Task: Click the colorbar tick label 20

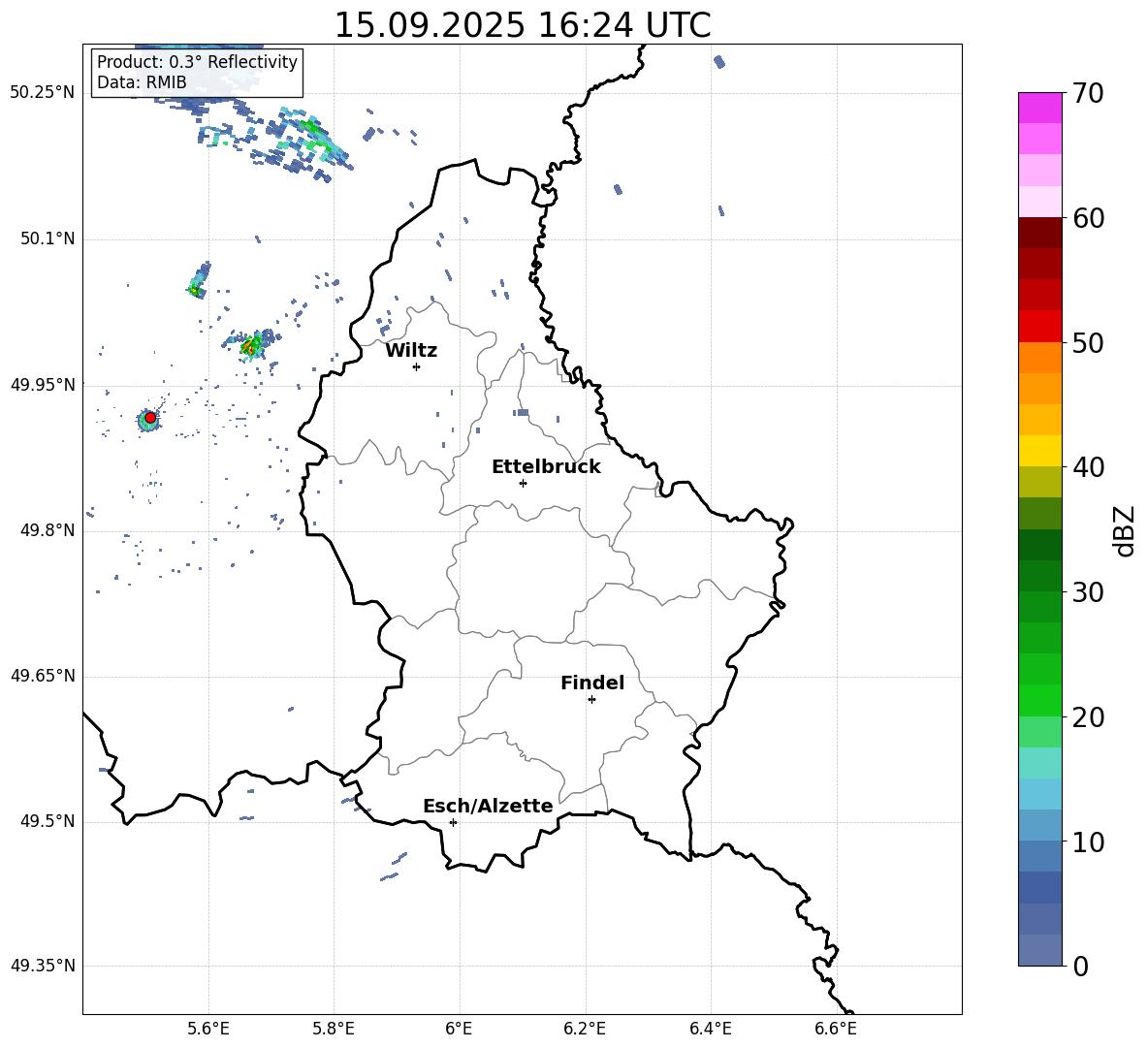Action: 1088,716
